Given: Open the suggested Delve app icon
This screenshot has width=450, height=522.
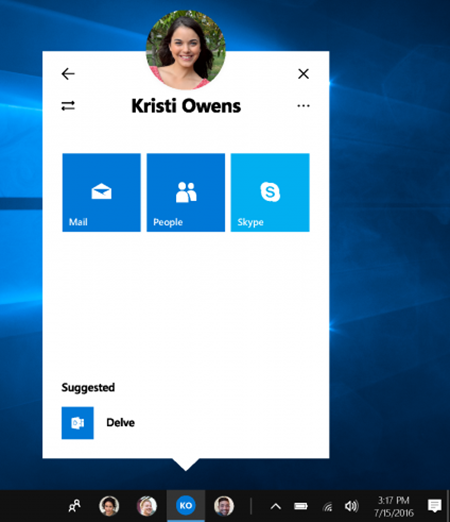Looking at the screenshot, I should [78, 423].
